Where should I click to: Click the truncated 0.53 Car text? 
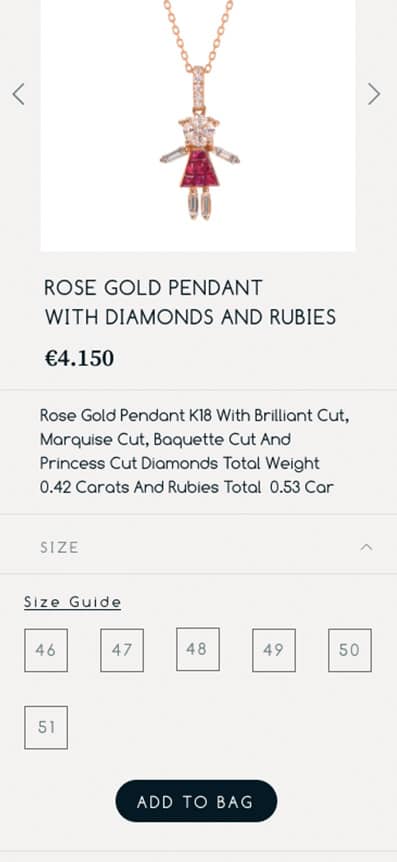[301, 488]
